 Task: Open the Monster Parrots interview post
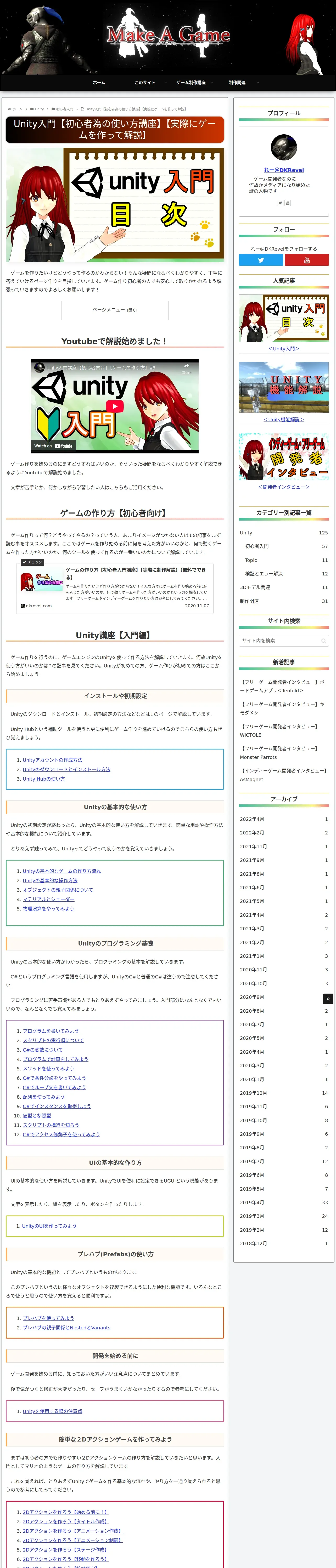[284, 752]
